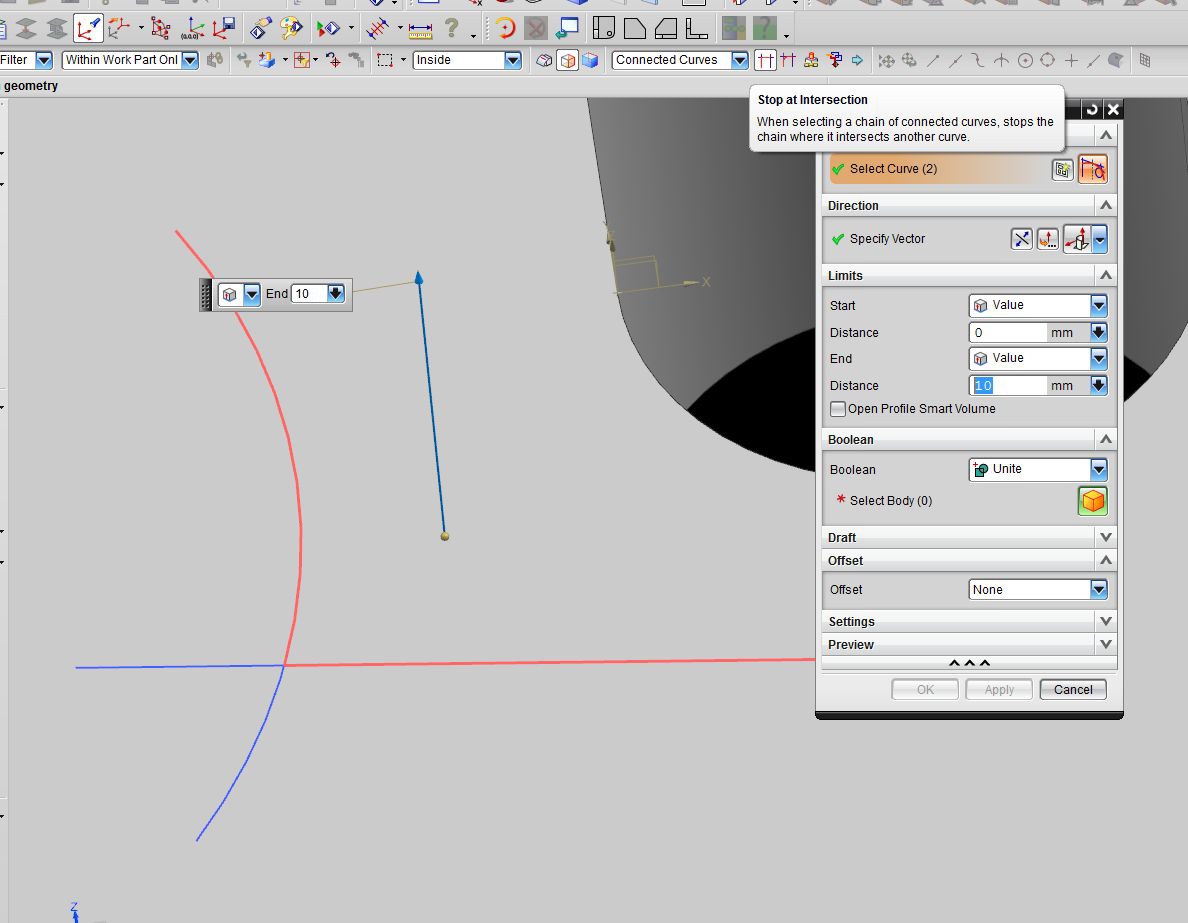Image resolution: width=1188 pixels, height=923 pixels.
Task: Click the Select Body cube icon
Action: (1093, 501)
